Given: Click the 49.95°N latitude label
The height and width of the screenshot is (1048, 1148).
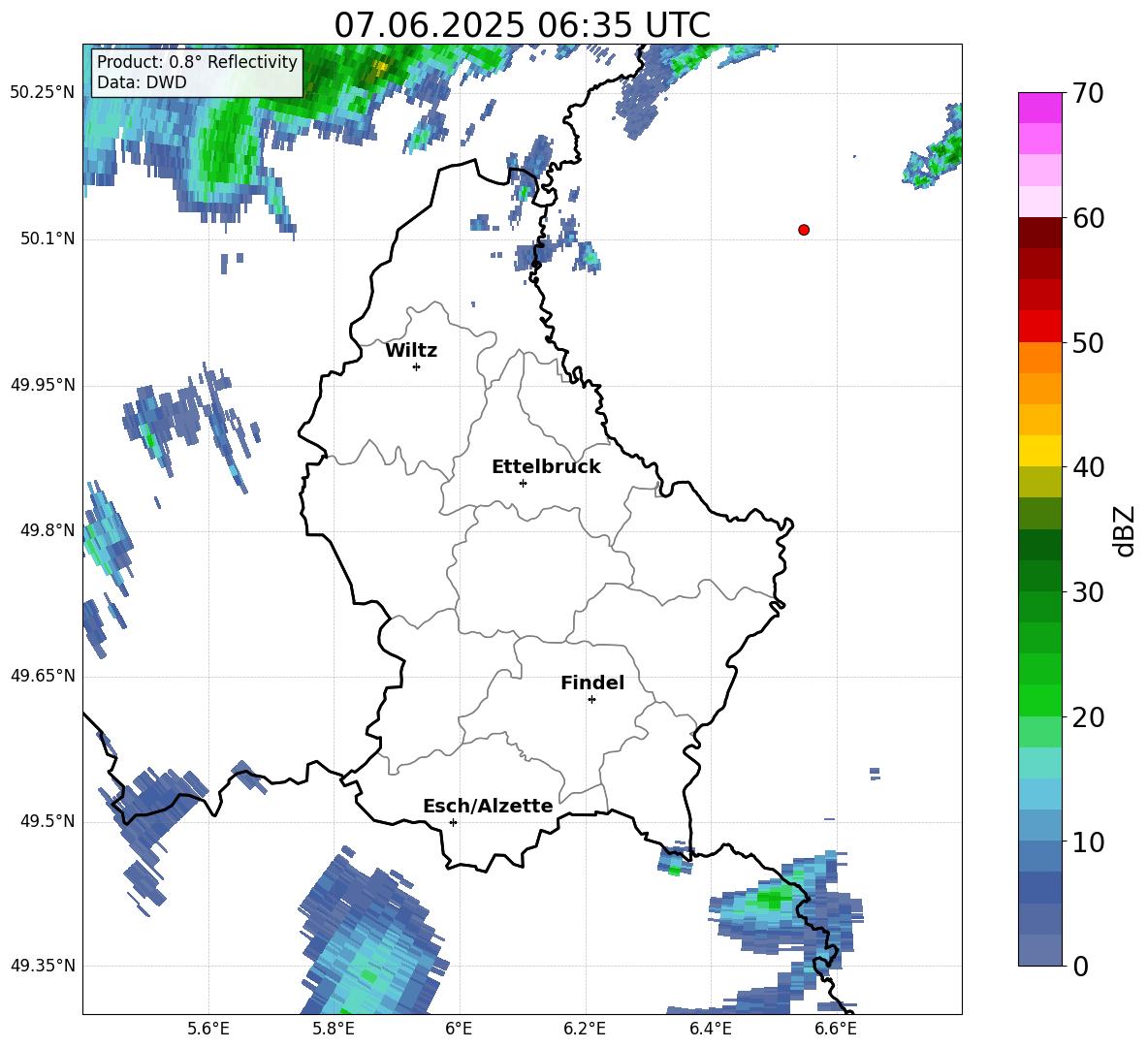Looking at the screenshot, I should coord(43,385).
